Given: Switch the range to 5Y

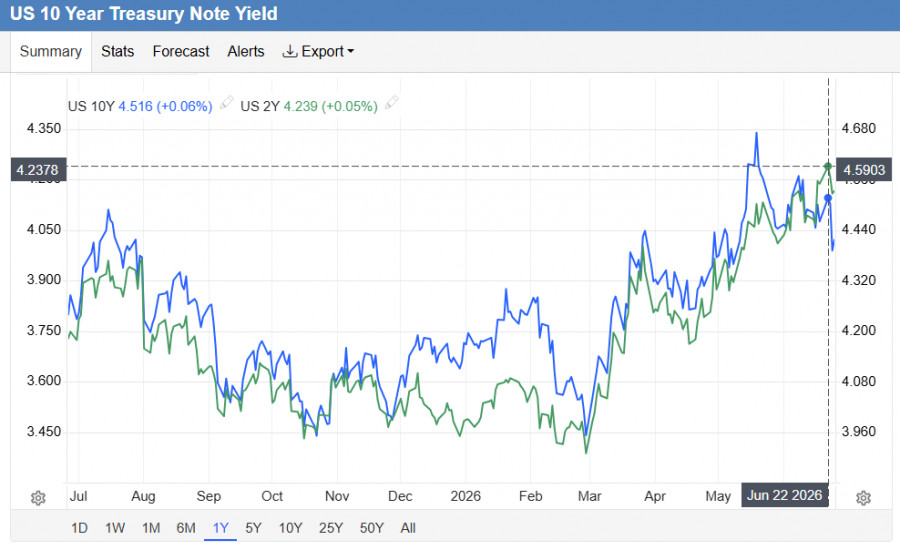Looking at the screenshot, I should pos(253,528).
